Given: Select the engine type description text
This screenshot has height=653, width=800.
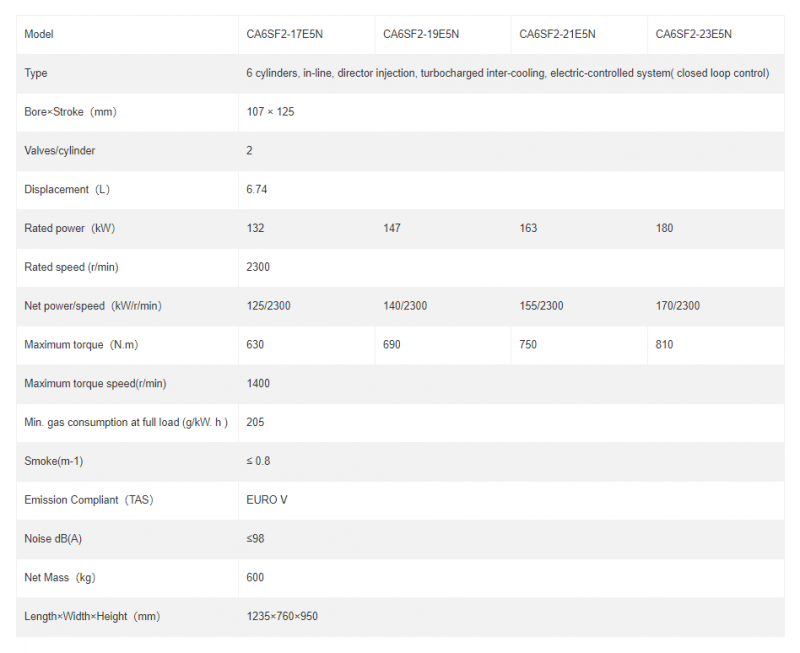Looking at the screenshot, I should (x=507, y=73).
